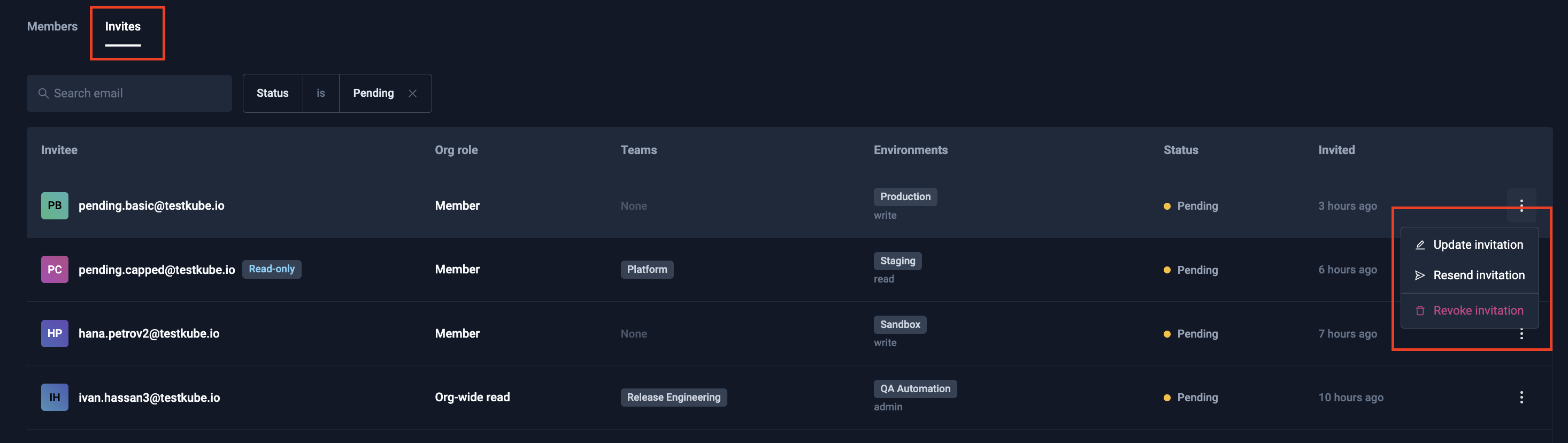Screen dimensions: 1568x443
Task: Click the Status column header
Action: coord(1181,150)
